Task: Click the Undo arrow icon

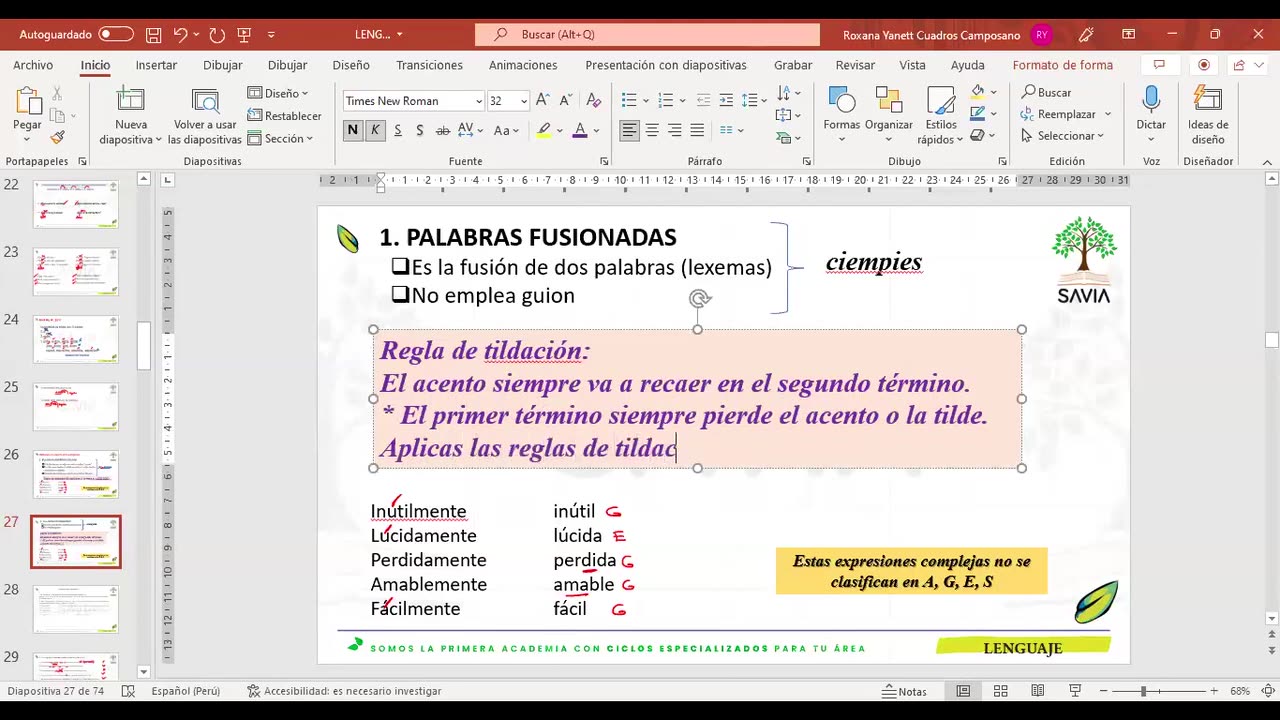Action: pyautogui.click(x=180, y=34)
